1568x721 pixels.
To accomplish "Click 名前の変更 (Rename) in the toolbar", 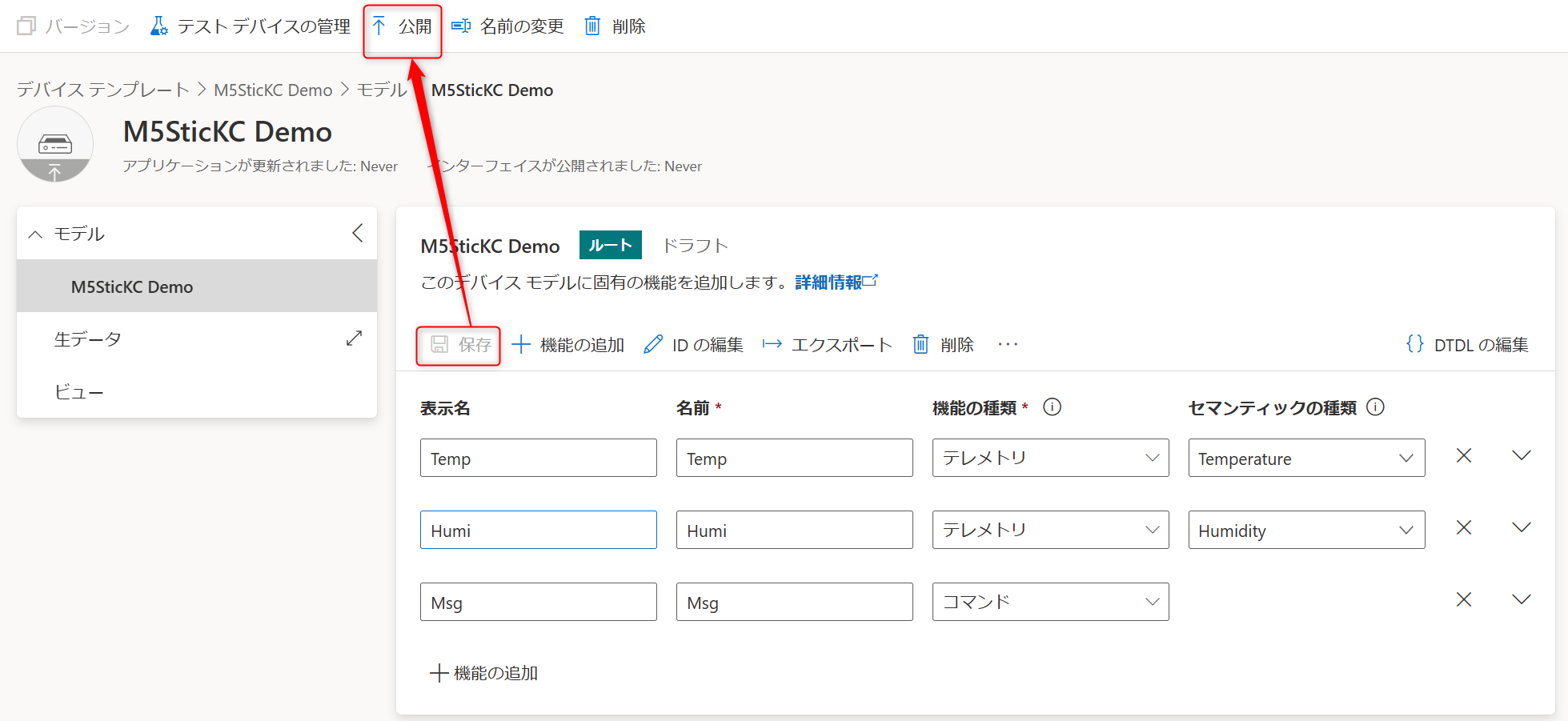I will 507,26.
